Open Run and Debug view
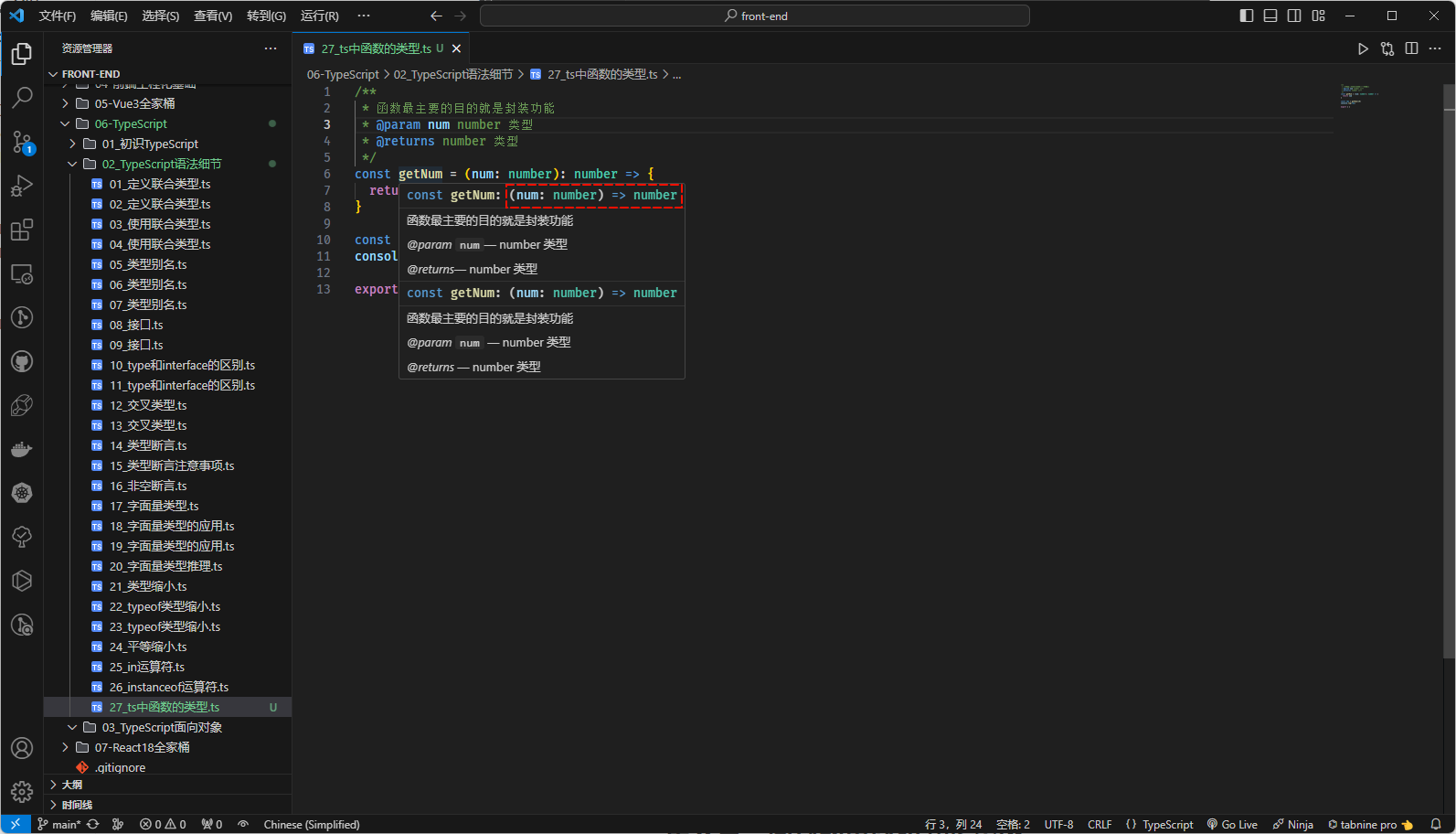This screenshot has height=834, width=1456. point(22,186)
